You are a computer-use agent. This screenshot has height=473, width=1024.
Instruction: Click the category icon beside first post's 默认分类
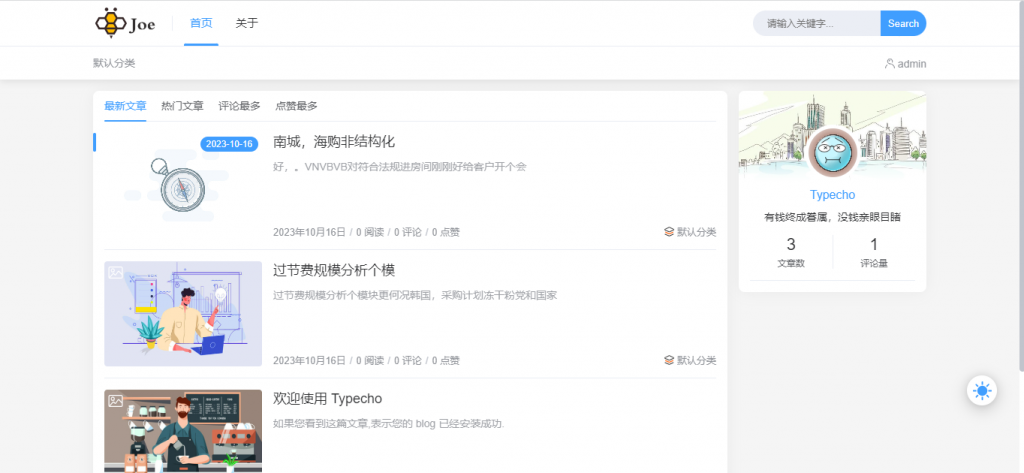point(669,232)
